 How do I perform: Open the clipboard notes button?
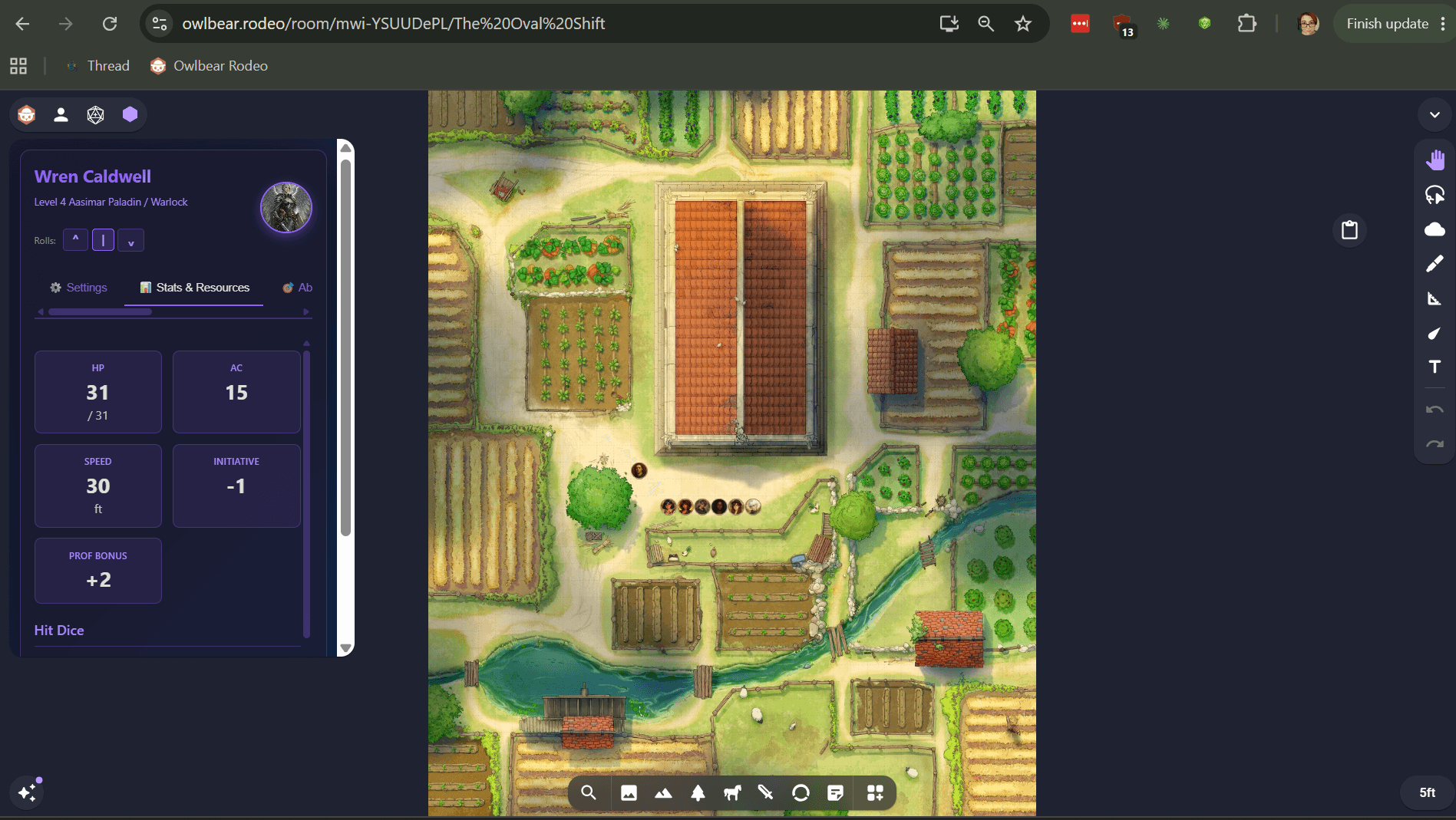(x=1349, y=230)
